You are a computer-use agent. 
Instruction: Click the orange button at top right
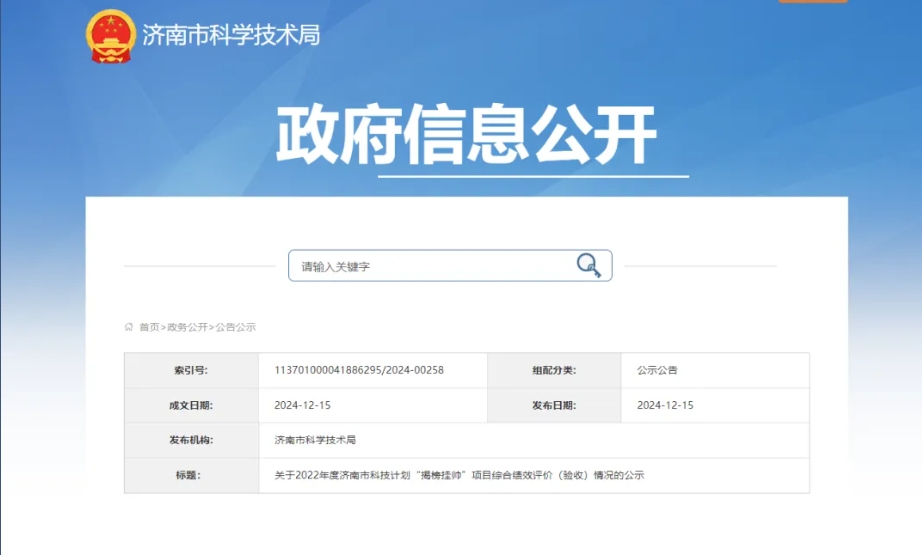point(812,1)
